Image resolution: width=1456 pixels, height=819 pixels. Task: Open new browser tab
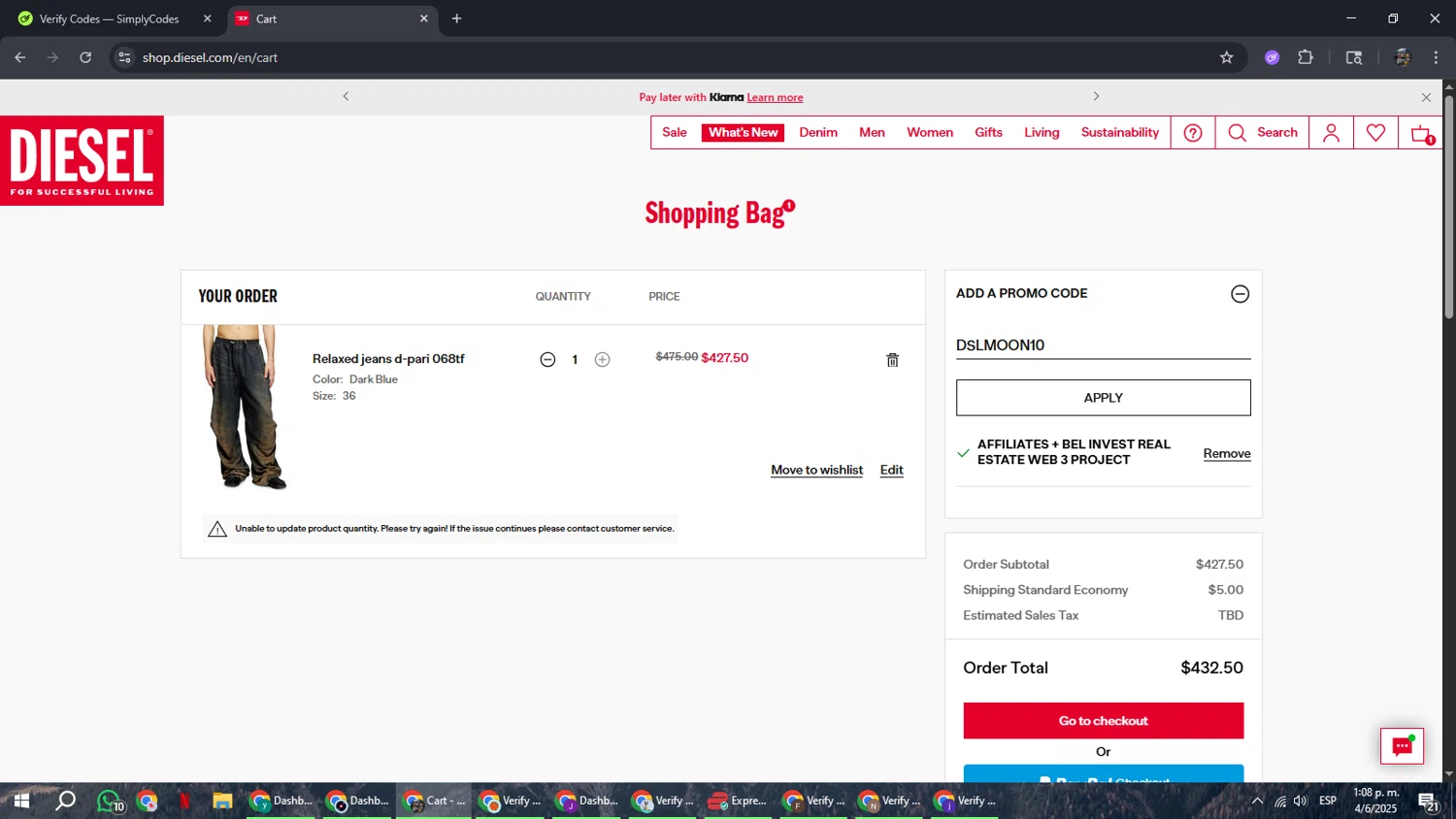pyautogui.click(x=456, y=18)
